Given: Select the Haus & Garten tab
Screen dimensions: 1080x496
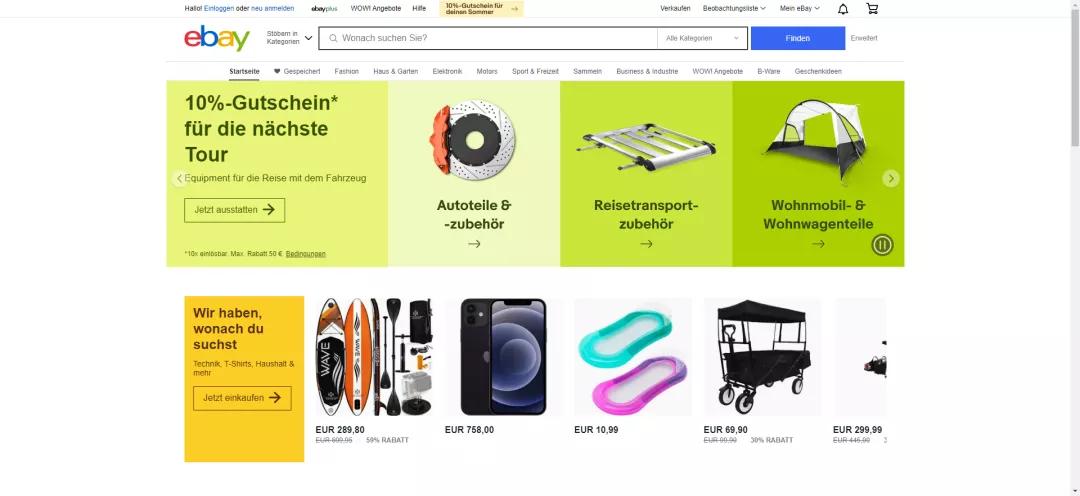Looking at the screenshot, I should click(395, 72).
